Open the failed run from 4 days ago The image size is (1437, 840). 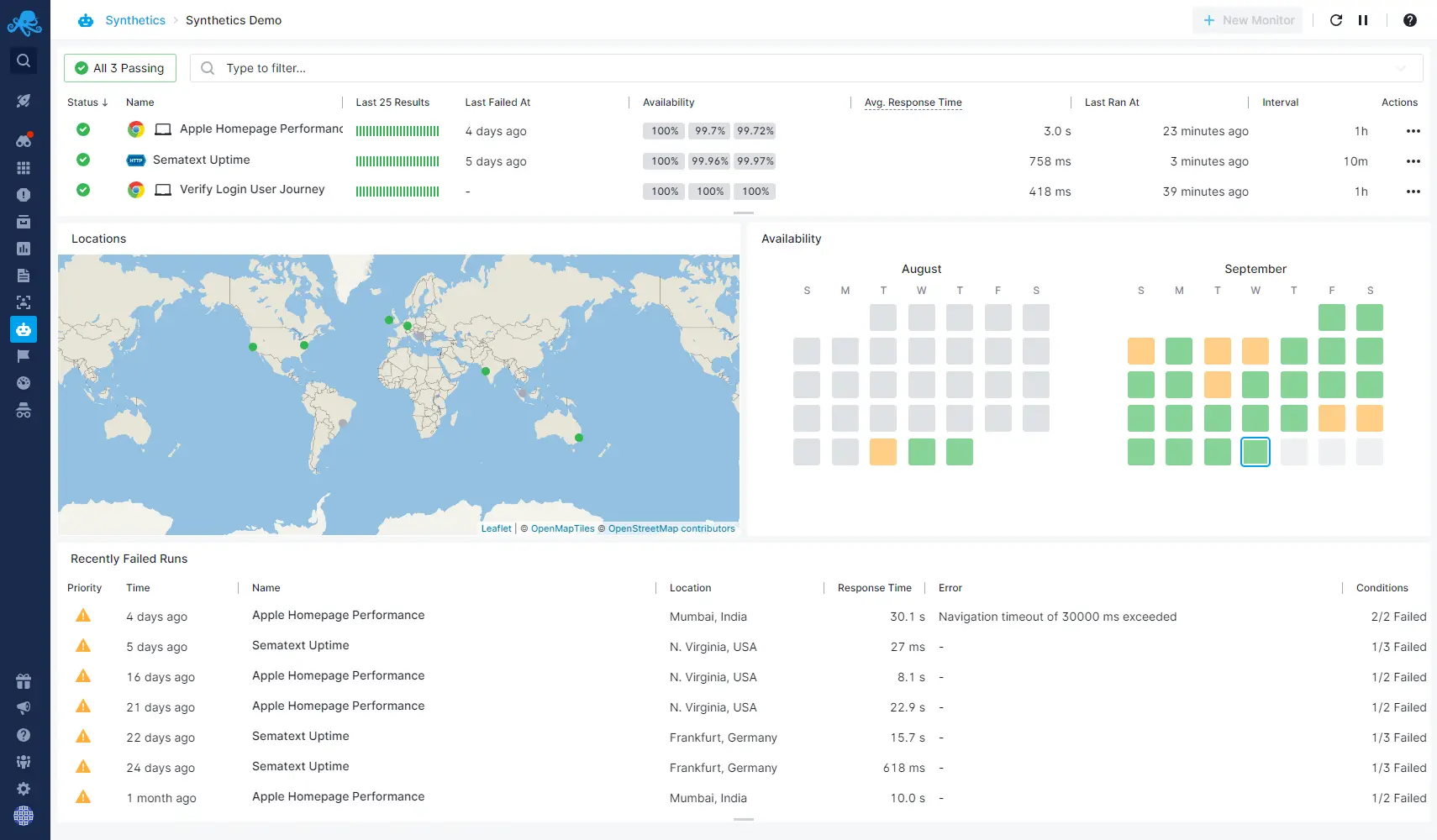pos(744,616)
